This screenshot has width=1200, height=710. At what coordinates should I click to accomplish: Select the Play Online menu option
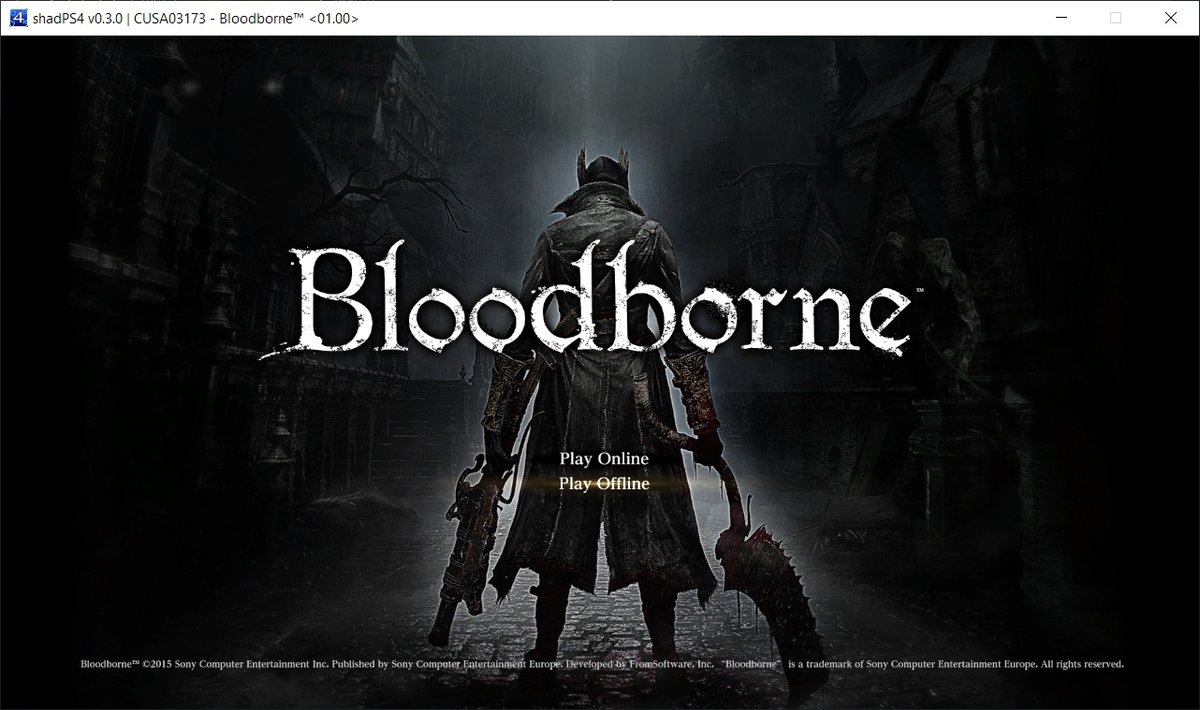tap(604, 459)
